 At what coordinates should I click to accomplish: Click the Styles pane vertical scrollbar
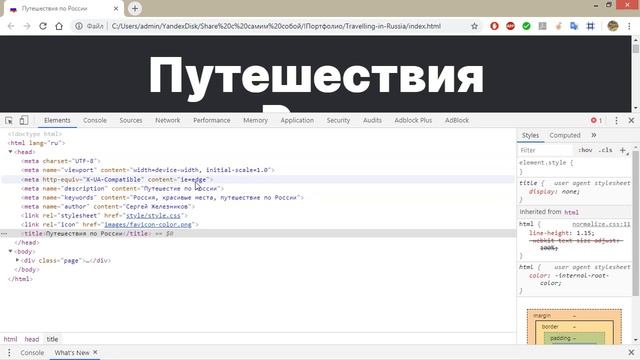click(x=636, y=222)
